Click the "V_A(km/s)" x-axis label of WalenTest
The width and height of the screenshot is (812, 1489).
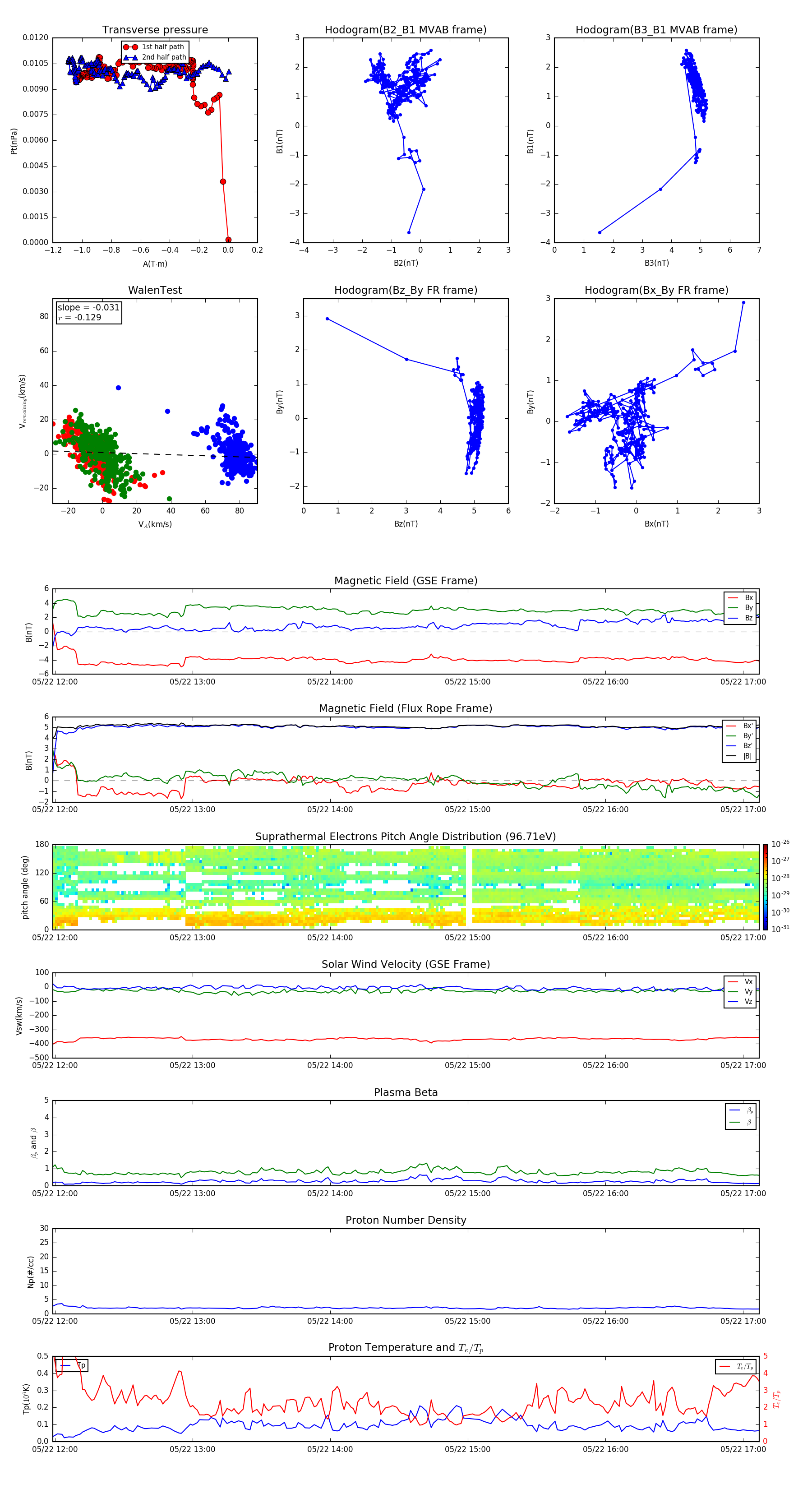click(x=155, y=524)
